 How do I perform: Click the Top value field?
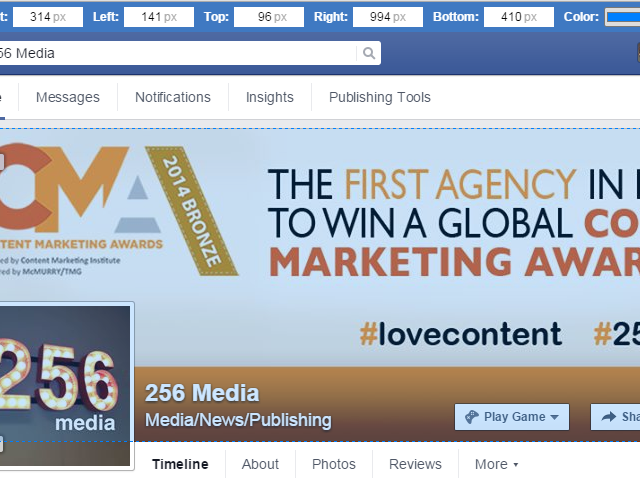coord(269,17)
